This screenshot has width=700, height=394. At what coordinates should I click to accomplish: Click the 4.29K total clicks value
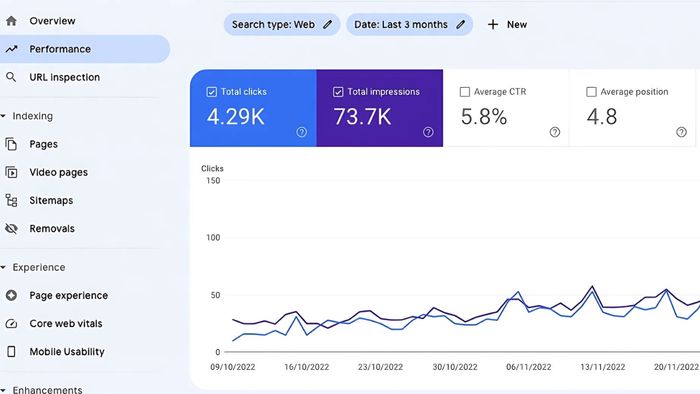click(x=236, y=117)
